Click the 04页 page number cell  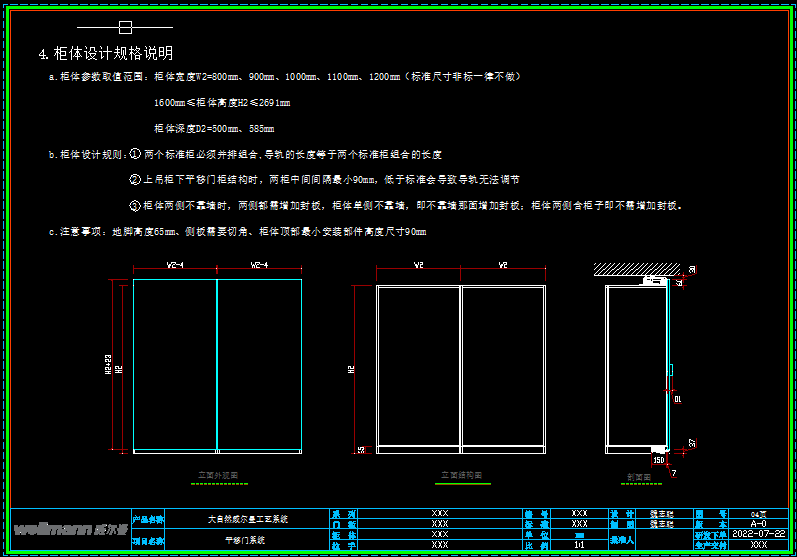click(x=759, y=512)
